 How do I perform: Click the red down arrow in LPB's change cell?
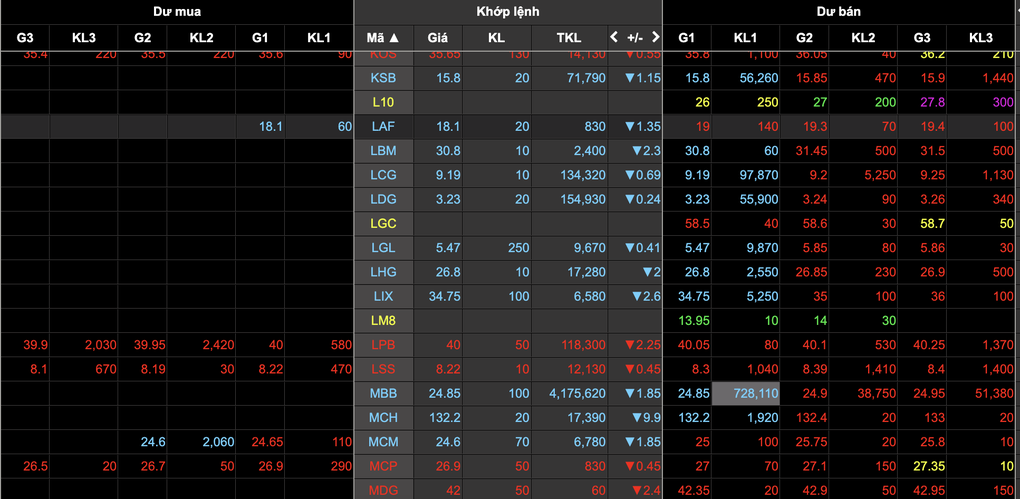629,344
